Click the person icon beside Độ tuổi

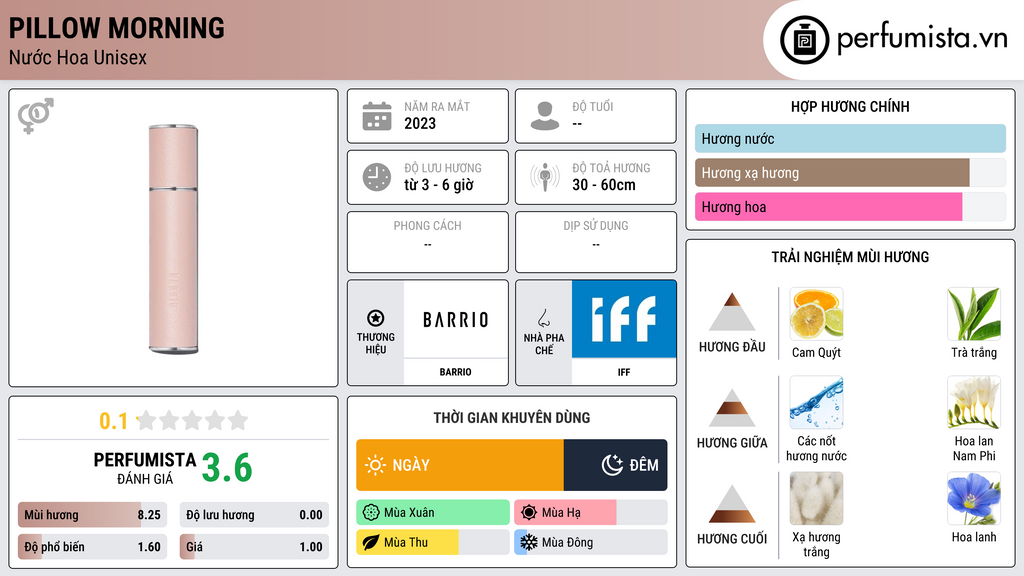pos(545,116)
